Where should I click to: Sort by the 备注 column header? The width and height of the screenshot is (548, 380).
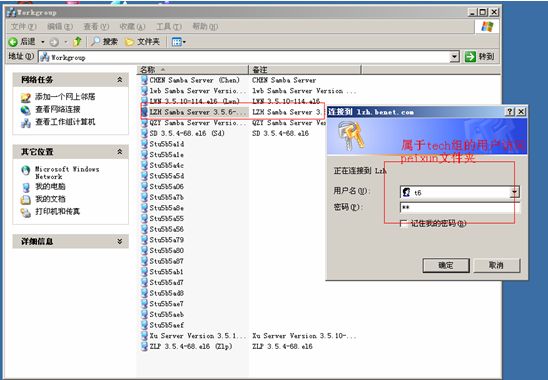click(x=305, y=70)
